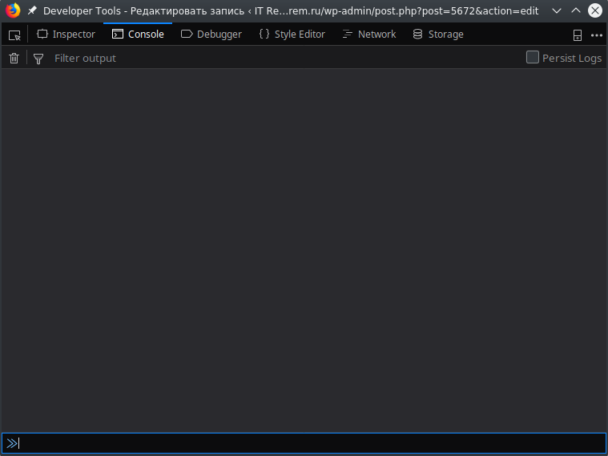This screenshot has height=456, width=608.
Task: Clear console output with trash icon
Action: coord(14,58)
